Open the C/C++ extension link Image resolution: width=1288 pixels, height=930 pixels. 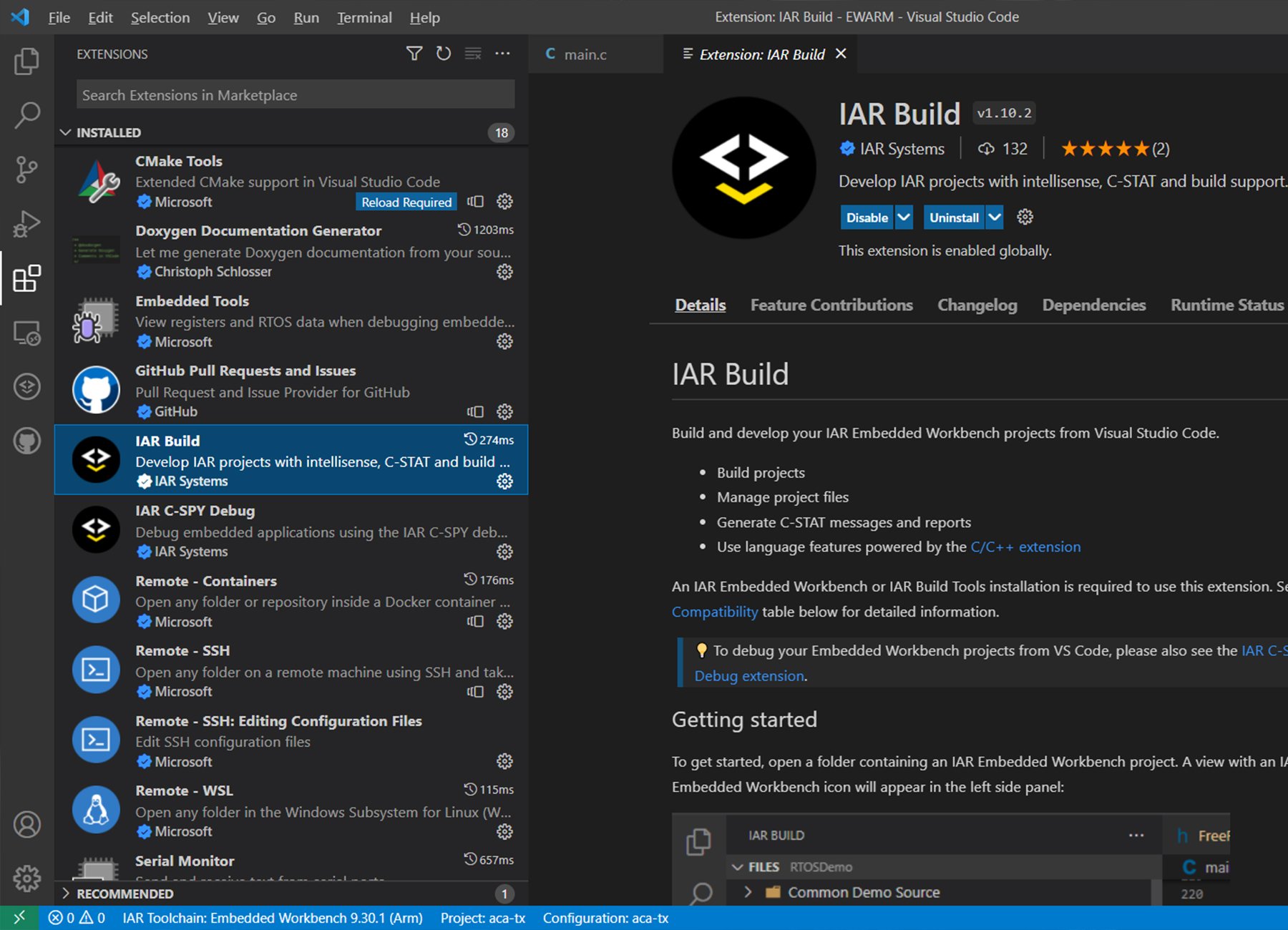1025,547
